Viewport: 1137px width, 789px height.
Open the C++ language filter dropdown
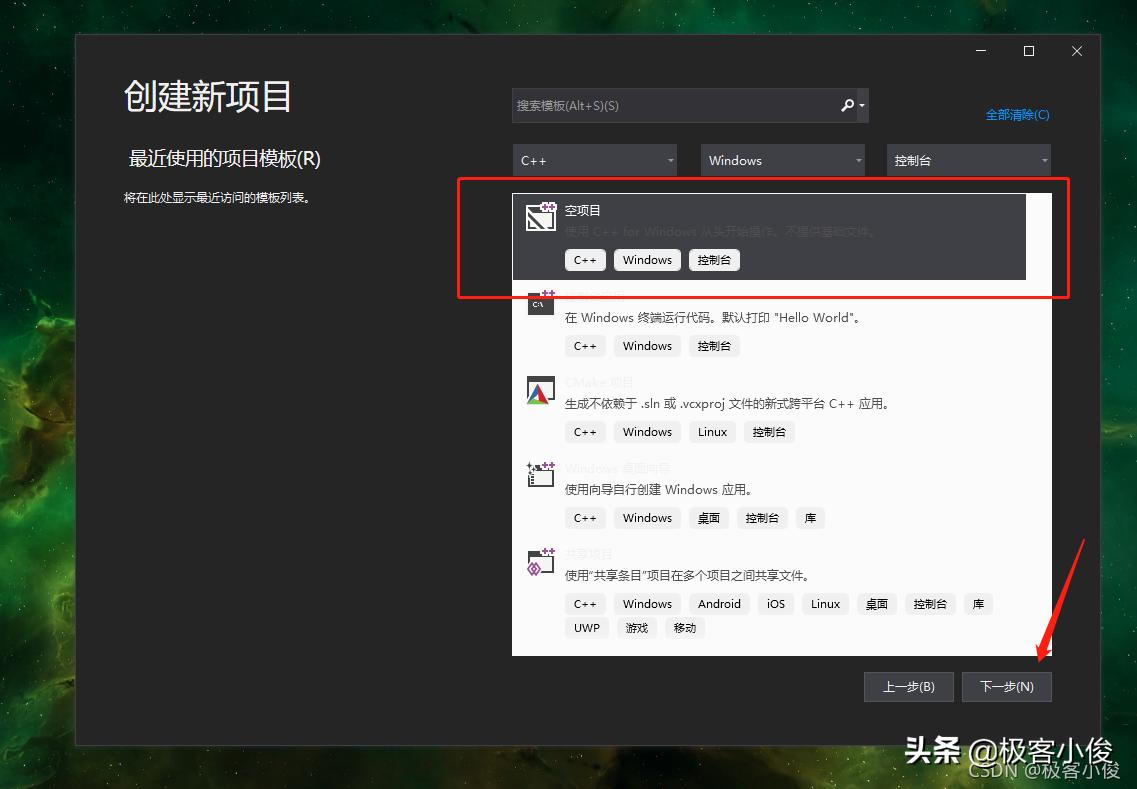pos(594,160)
